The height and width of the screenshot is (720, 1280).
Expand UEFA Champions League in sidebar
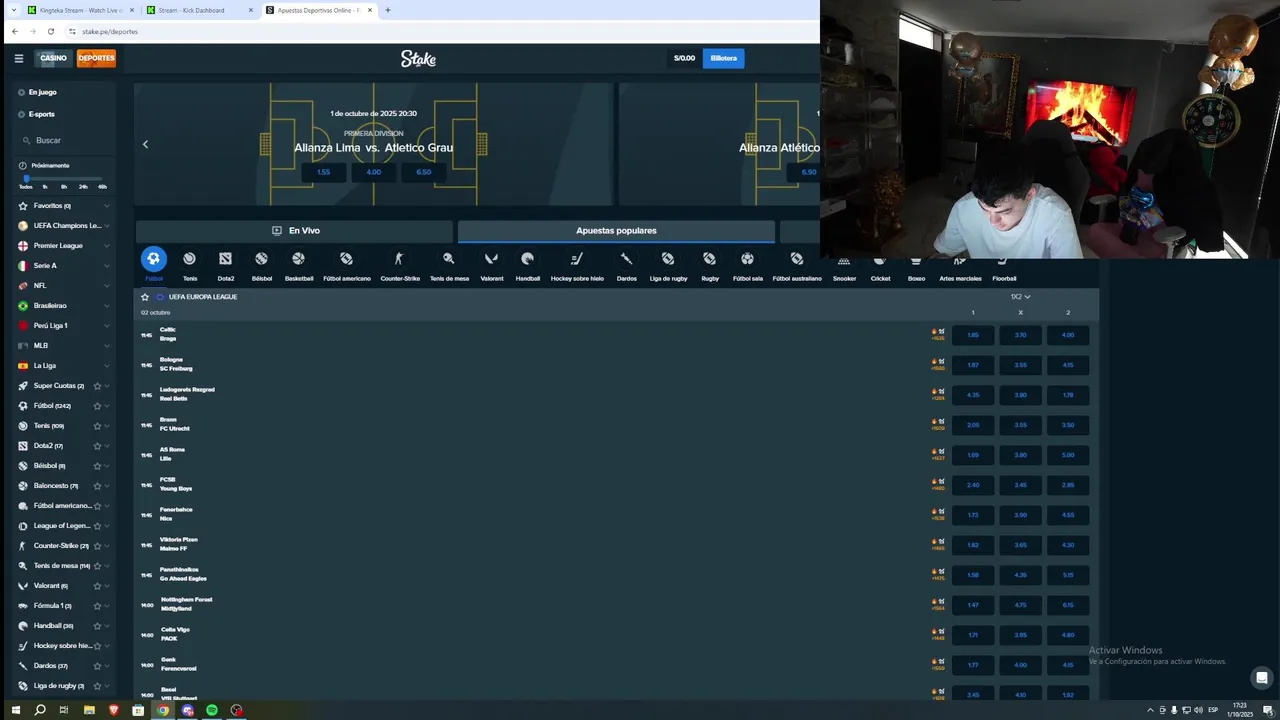pos(107,226)
